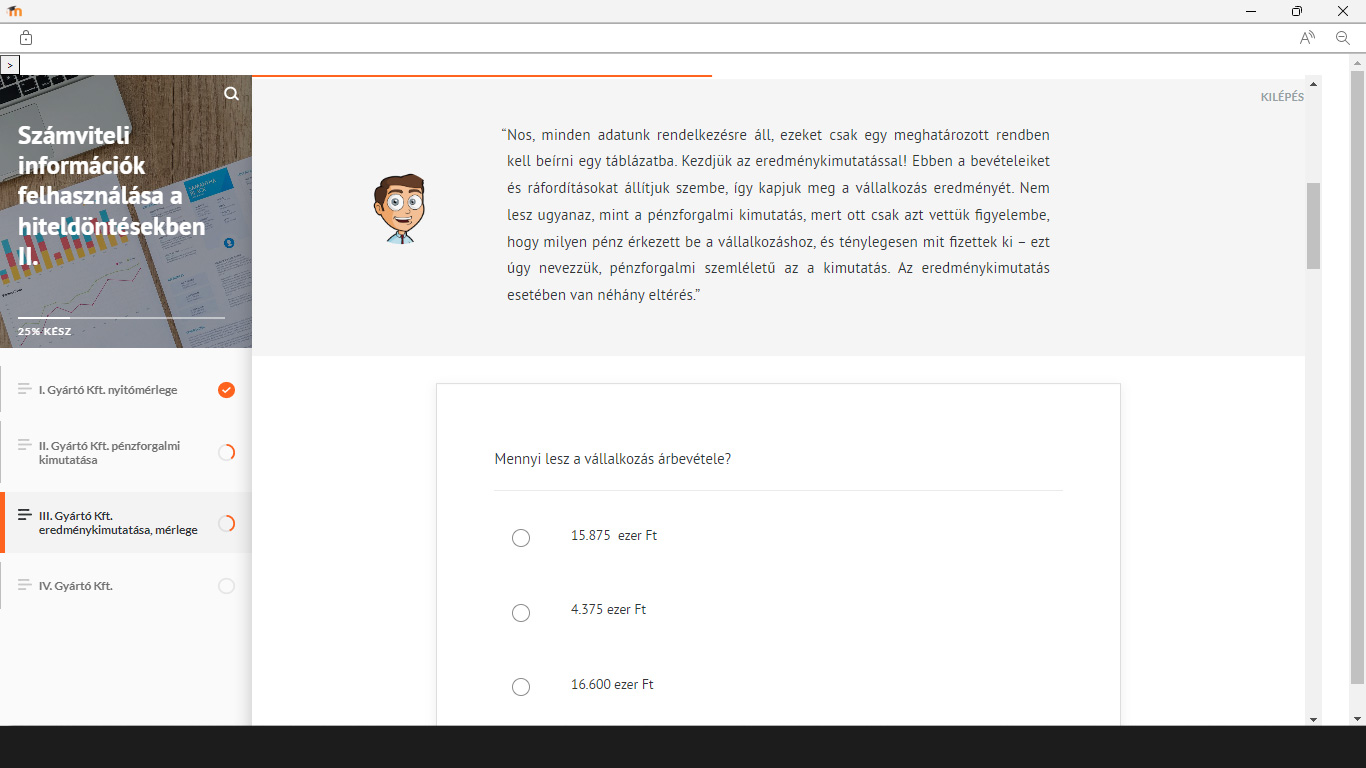The image size is (1366, 768).
Task: Click progress circle of pénzforgalmi kimutatása lesson
Action: tap(226, 453)
